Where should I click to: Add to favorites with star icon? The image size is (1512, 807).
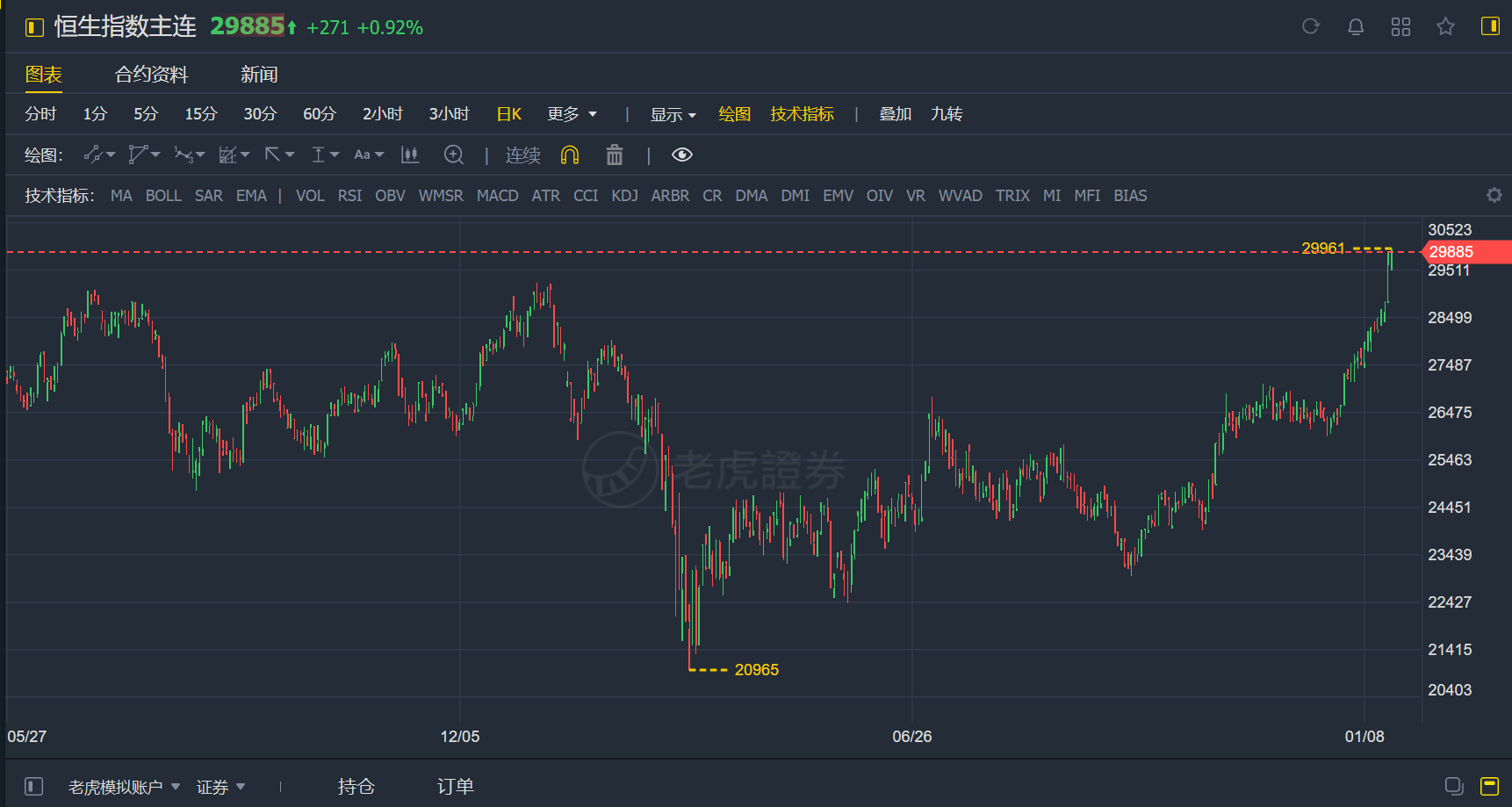[x=1445, y=26]
